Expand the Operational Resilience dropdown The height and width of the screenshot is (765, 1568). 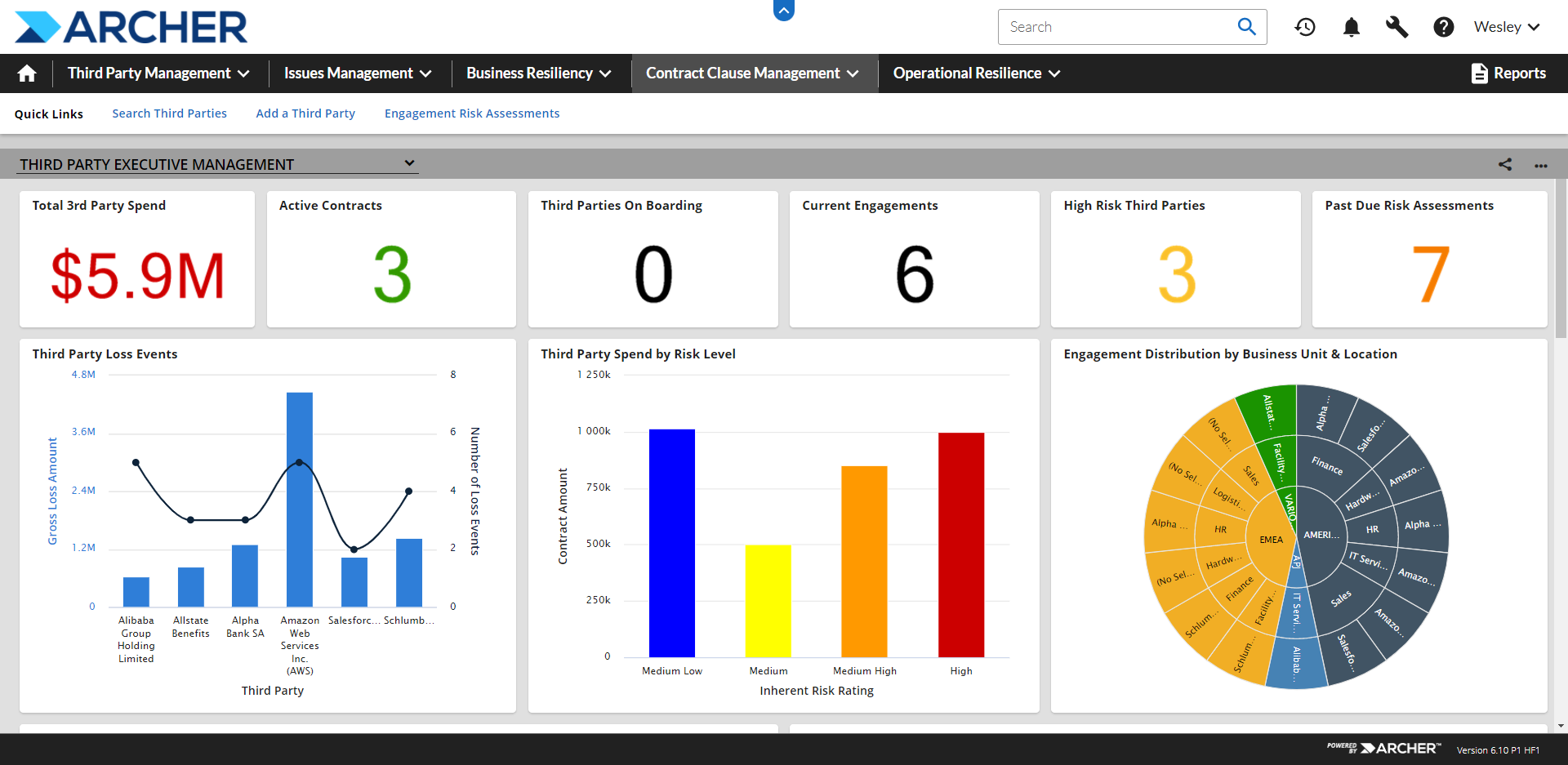(974, 73)
